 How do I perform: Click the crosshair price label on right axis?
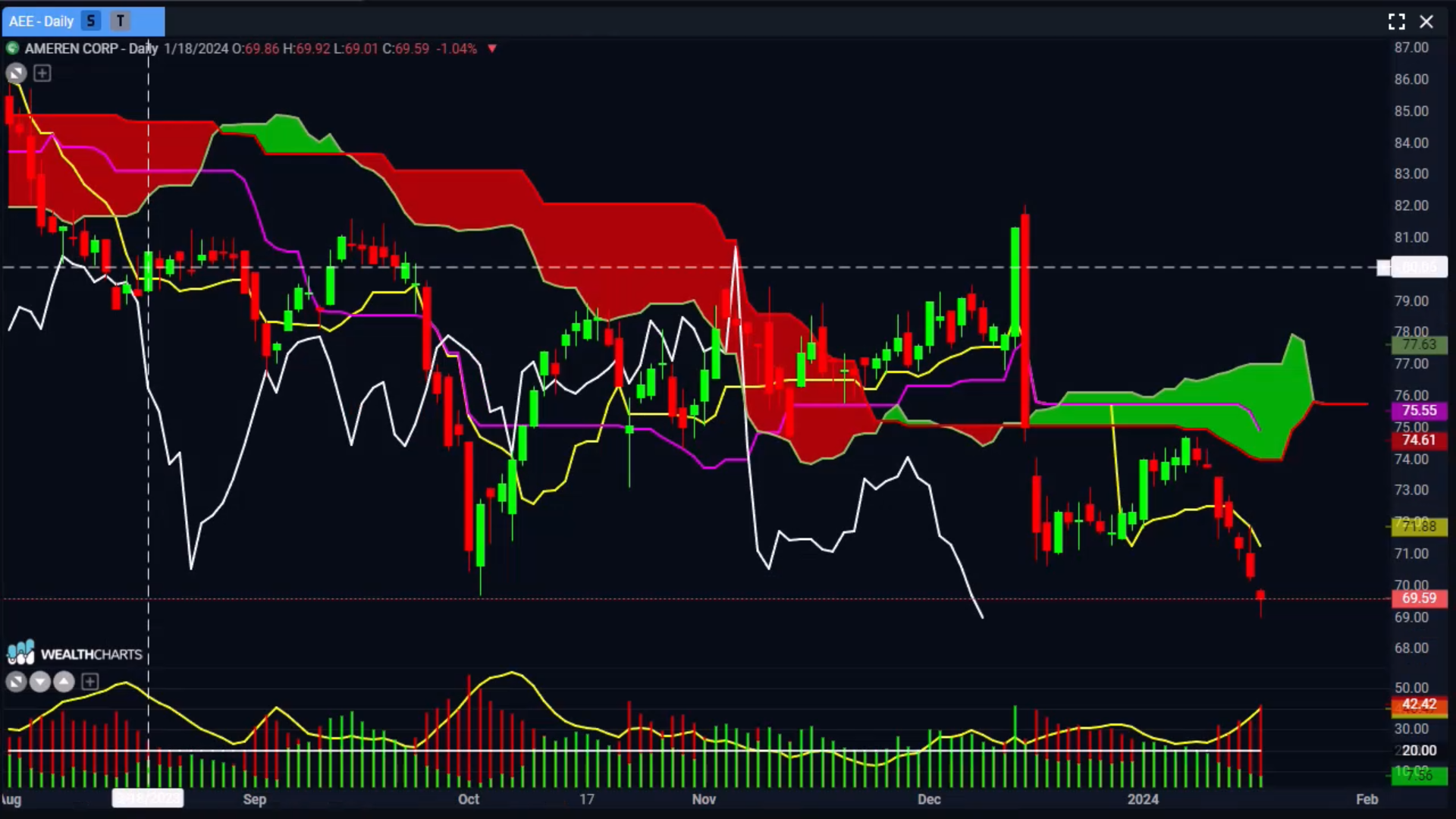[1419, 267]
